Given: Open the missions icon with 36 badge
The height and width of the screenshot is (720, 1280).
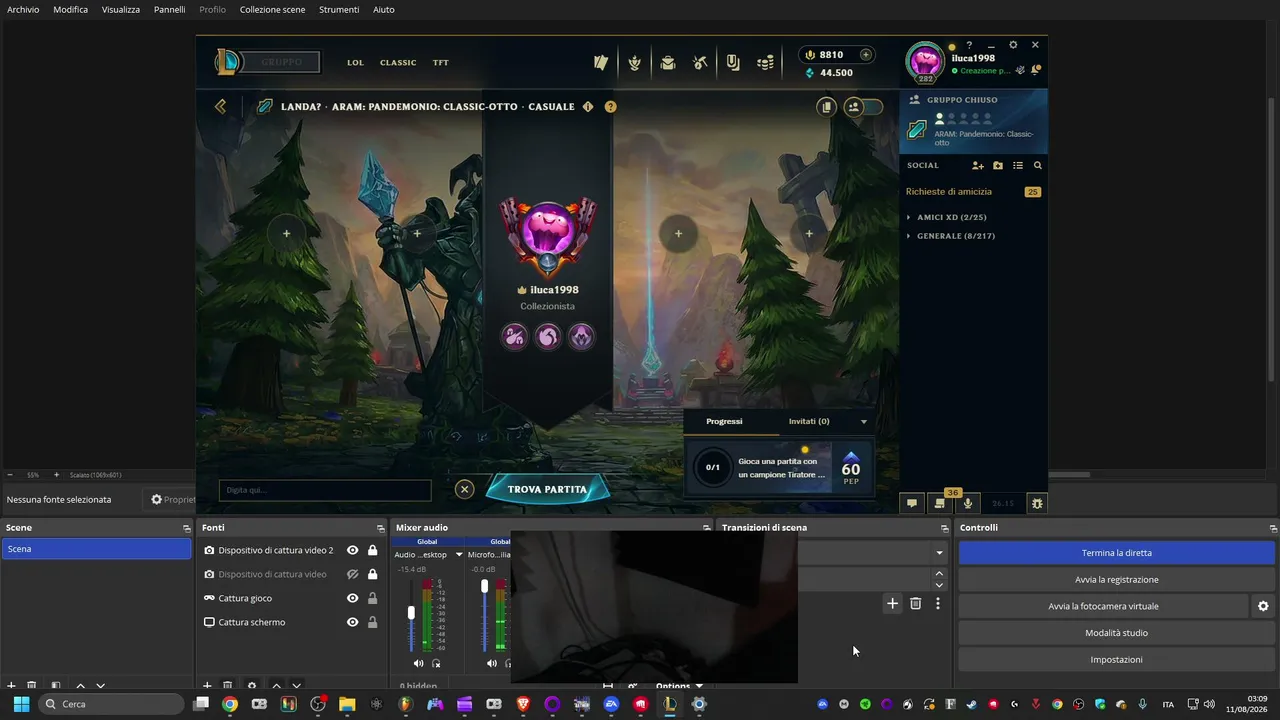Looking at the screenshot, I should click(940, 502).
